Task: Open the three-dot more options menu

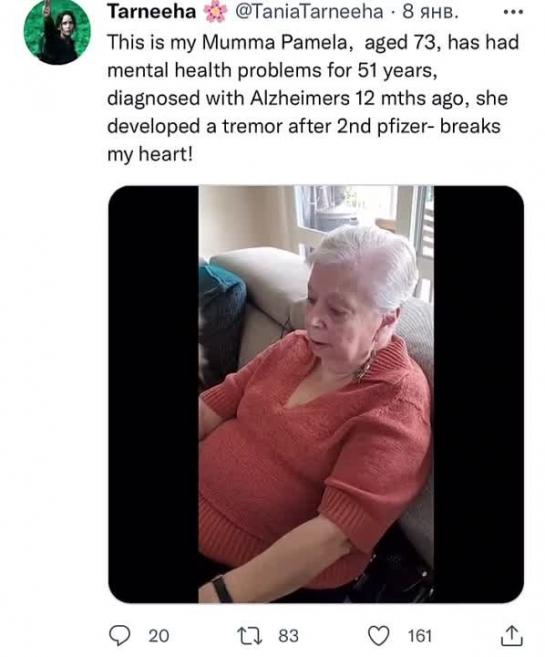Action: (513, 12)
